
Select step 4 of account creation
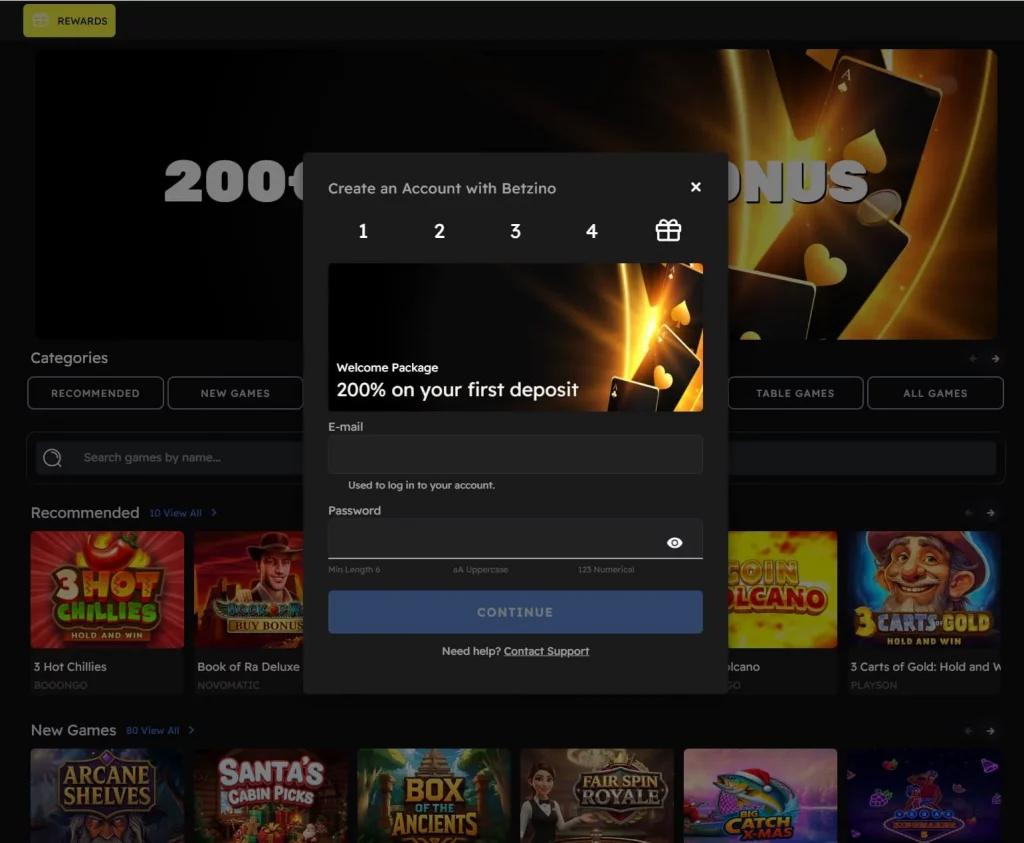(x=591, y=231)
